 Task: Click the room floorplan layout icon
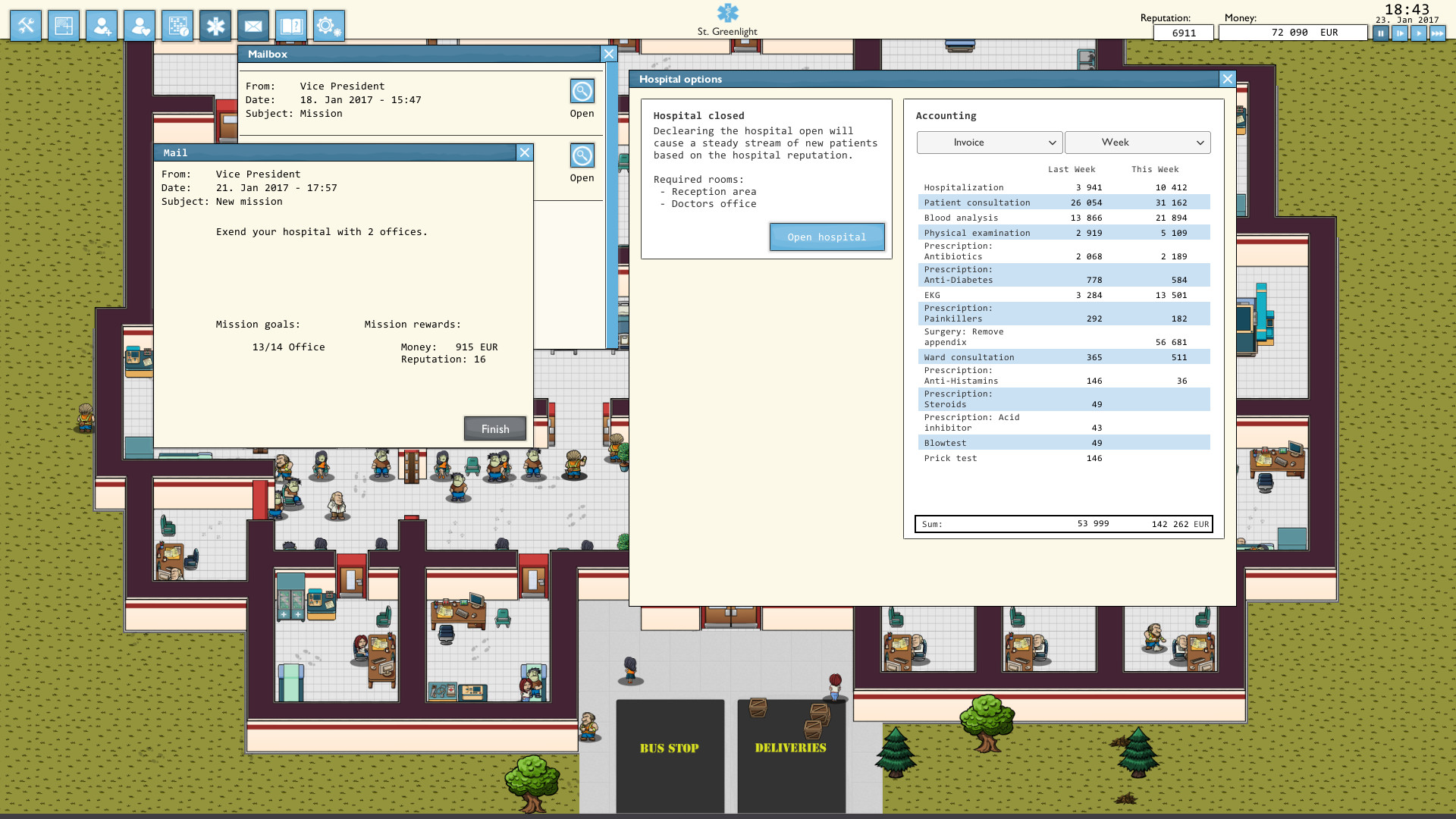click(x=64, y=26)
